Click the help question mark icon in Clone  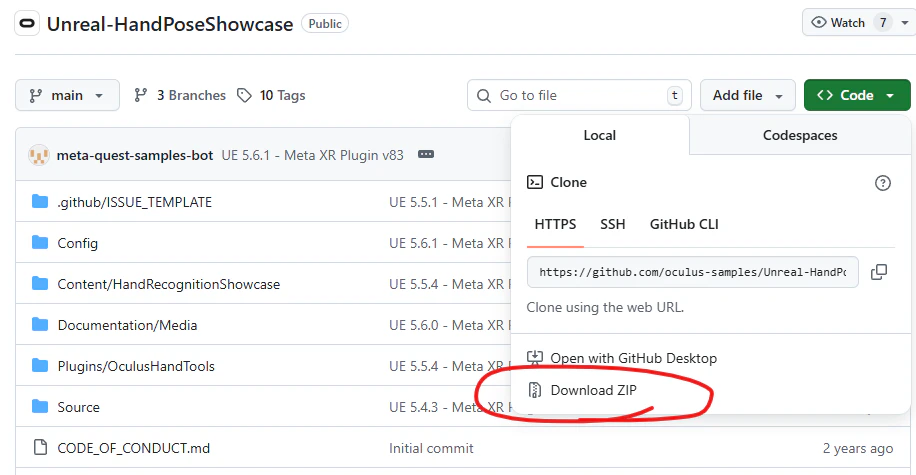click(x=883, y=183)
